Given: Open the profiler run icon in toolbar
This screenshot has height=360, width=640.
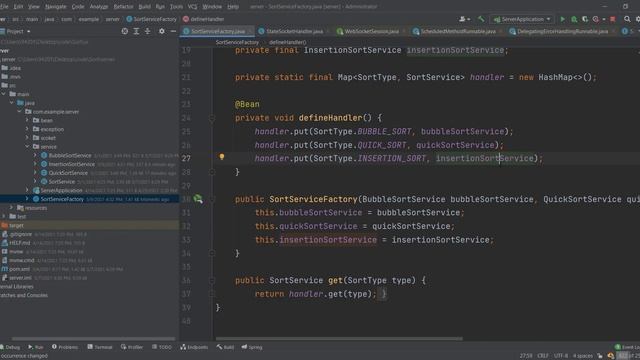Looking at the screenshot, I should tap(596, 19).
